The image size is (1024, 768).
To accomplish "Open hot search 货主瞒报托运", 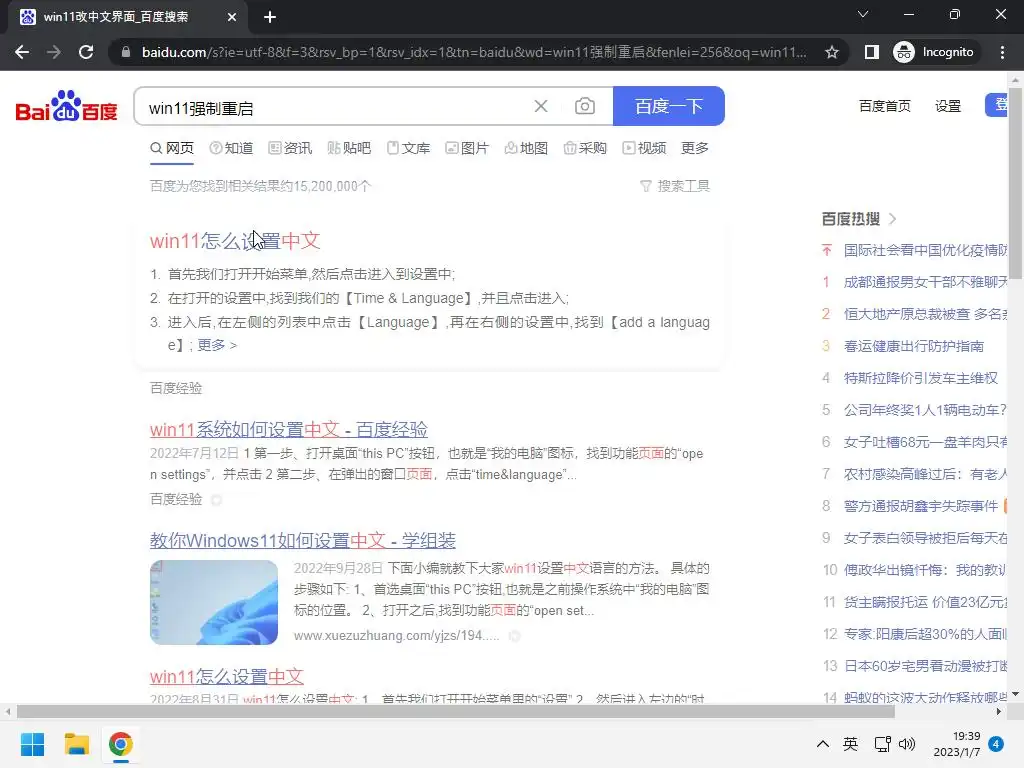I will click(x=925, y=602).
